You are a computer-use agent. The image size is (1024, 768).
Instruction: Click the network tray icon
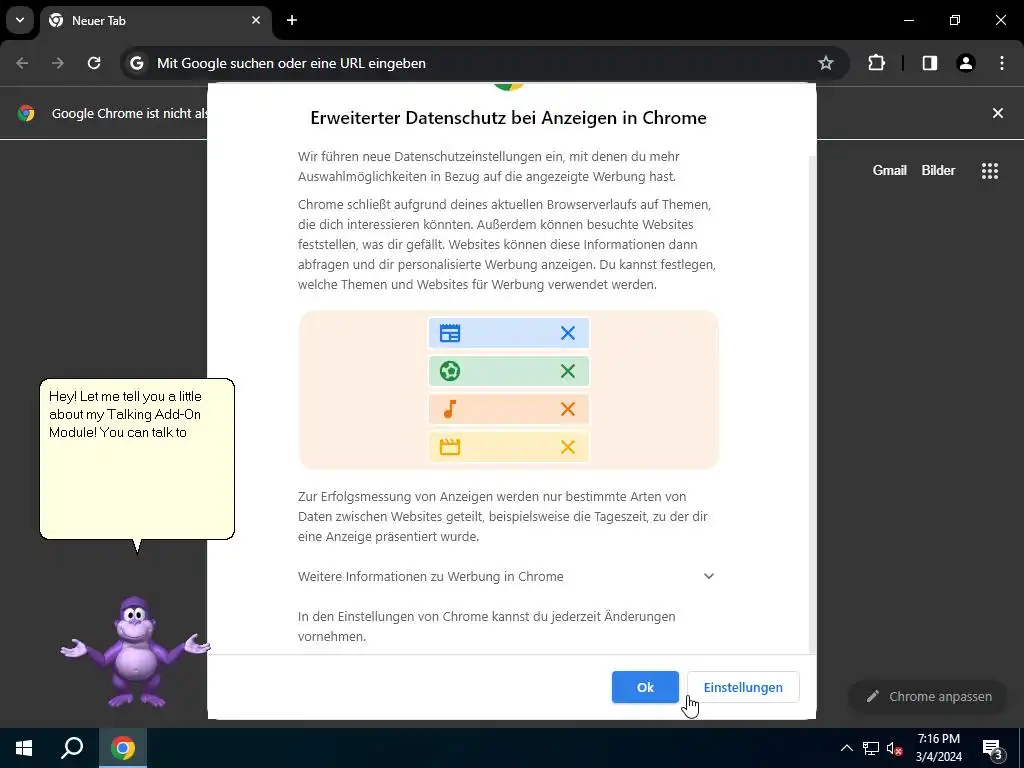(x=871, y=748)
